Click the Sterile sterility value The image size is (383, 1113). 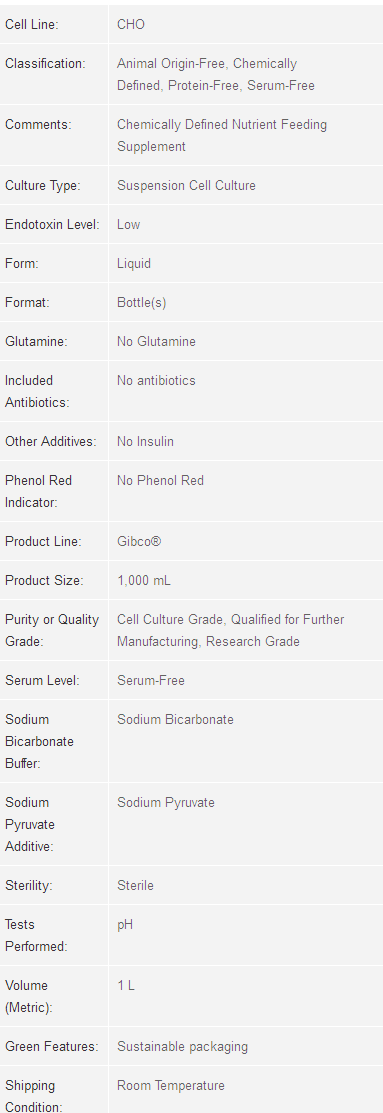click(135, 886)
